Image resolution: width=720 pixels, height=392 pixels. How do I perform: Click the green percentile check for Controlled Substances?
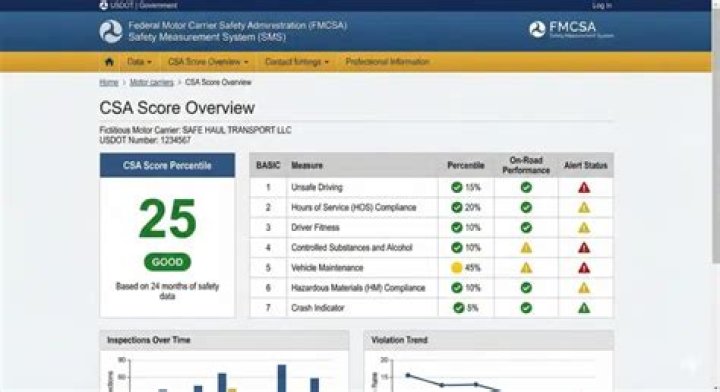(x=456, y=247)
